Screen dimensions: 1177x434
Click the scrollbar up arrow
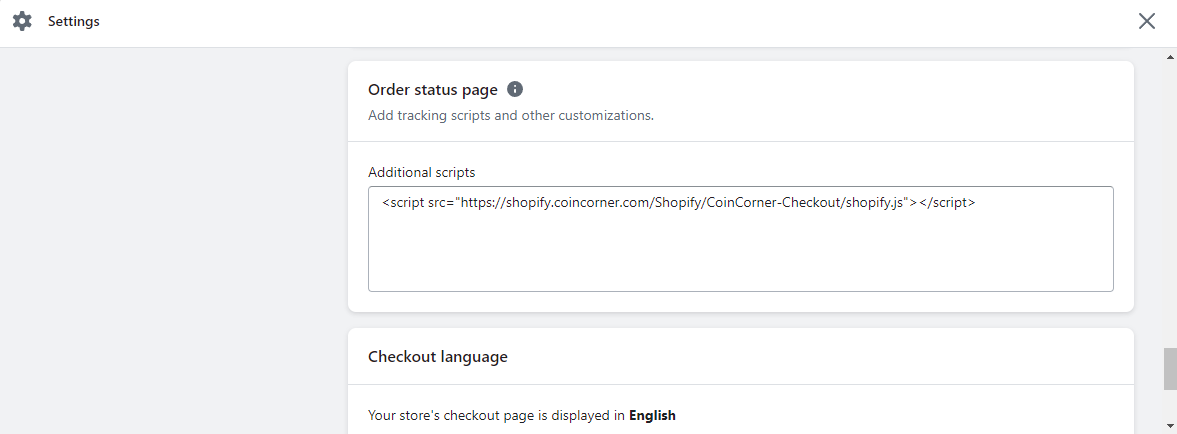[x=1169, y=58]
